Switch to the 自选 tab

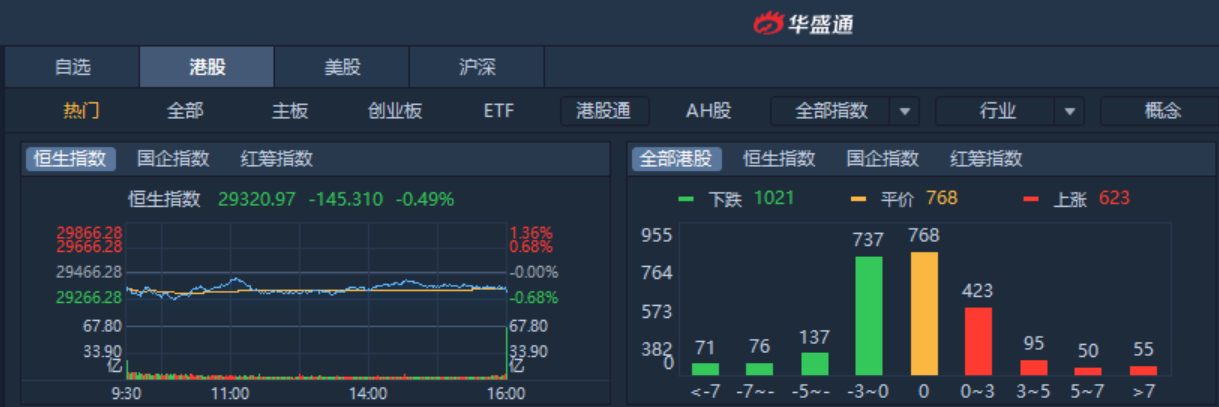click(72, 68)
